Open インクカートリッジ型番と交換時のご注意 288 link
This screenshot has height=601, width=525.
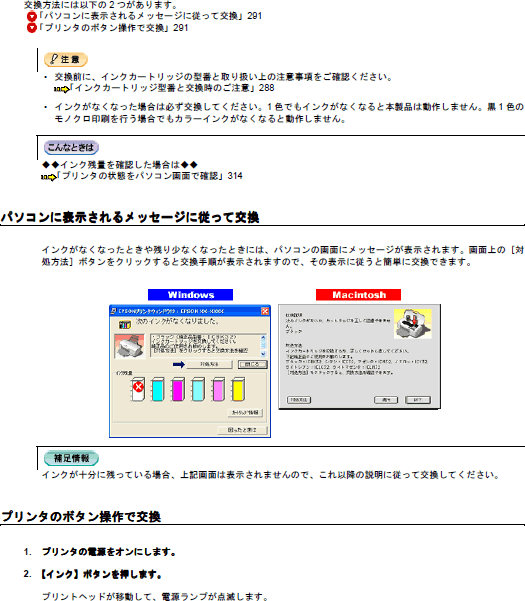[x=172, y=88]
